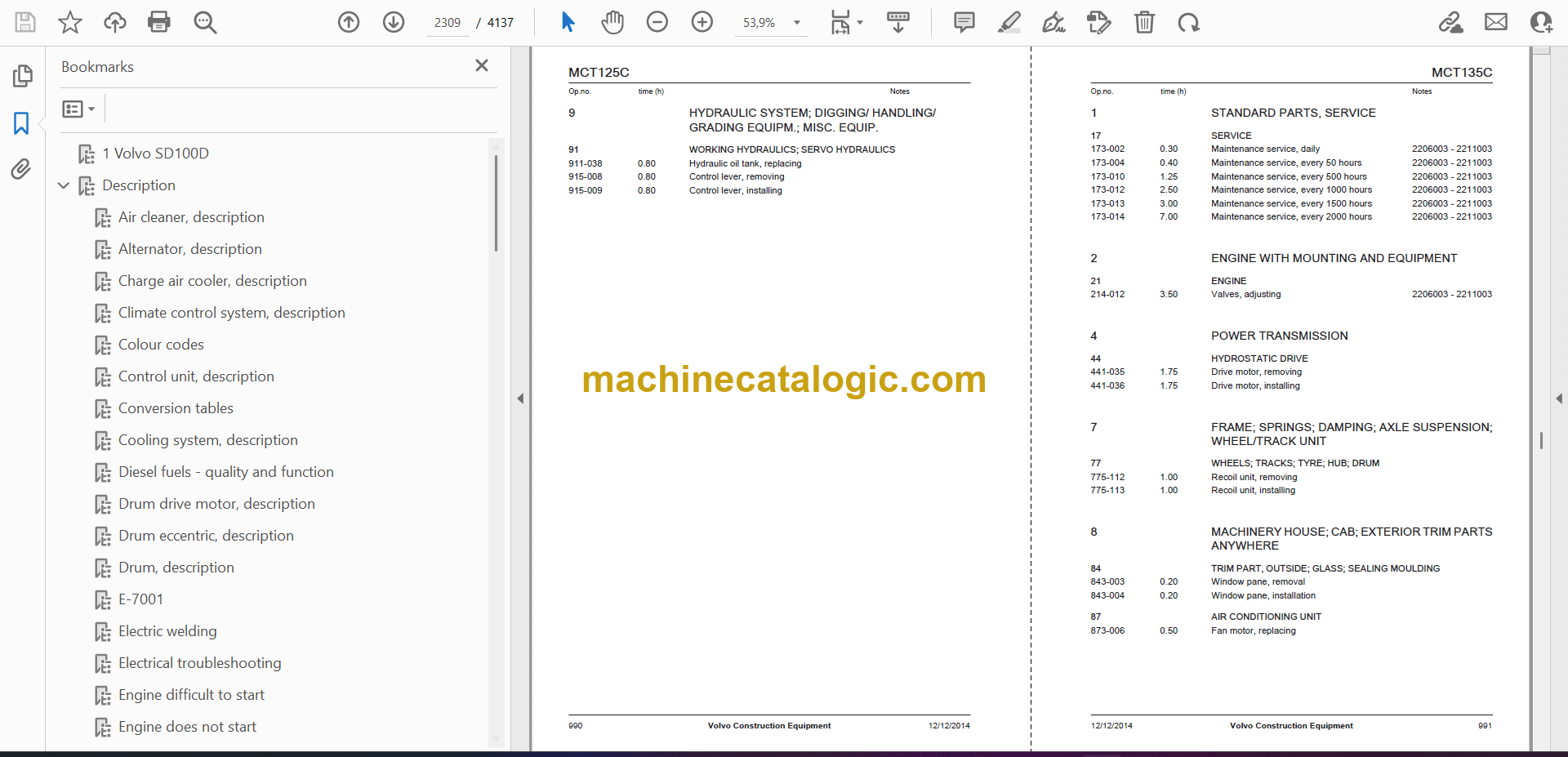The height and width of the screenshot is (757, 1568).
Task: Select the Electrical troubleshooting bookmark
Action: point(199,663)
